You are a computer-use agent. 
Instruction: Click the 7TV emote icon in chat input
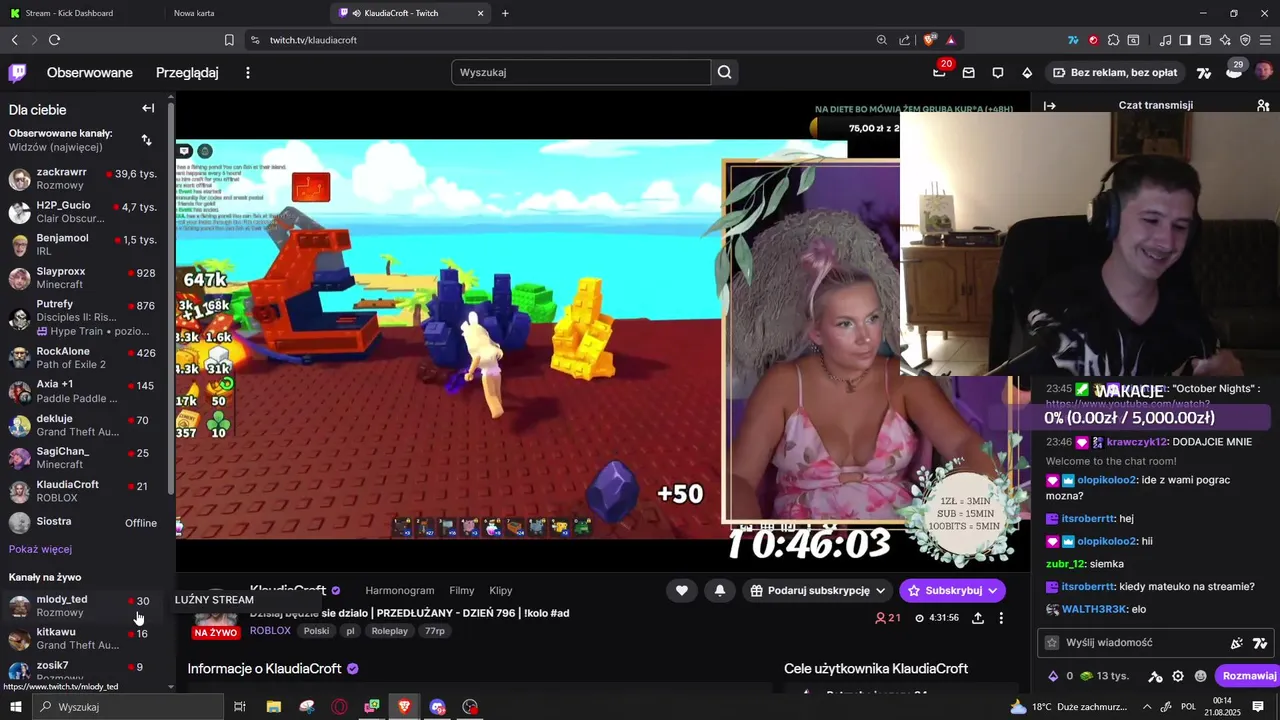tap(1260, 643)
